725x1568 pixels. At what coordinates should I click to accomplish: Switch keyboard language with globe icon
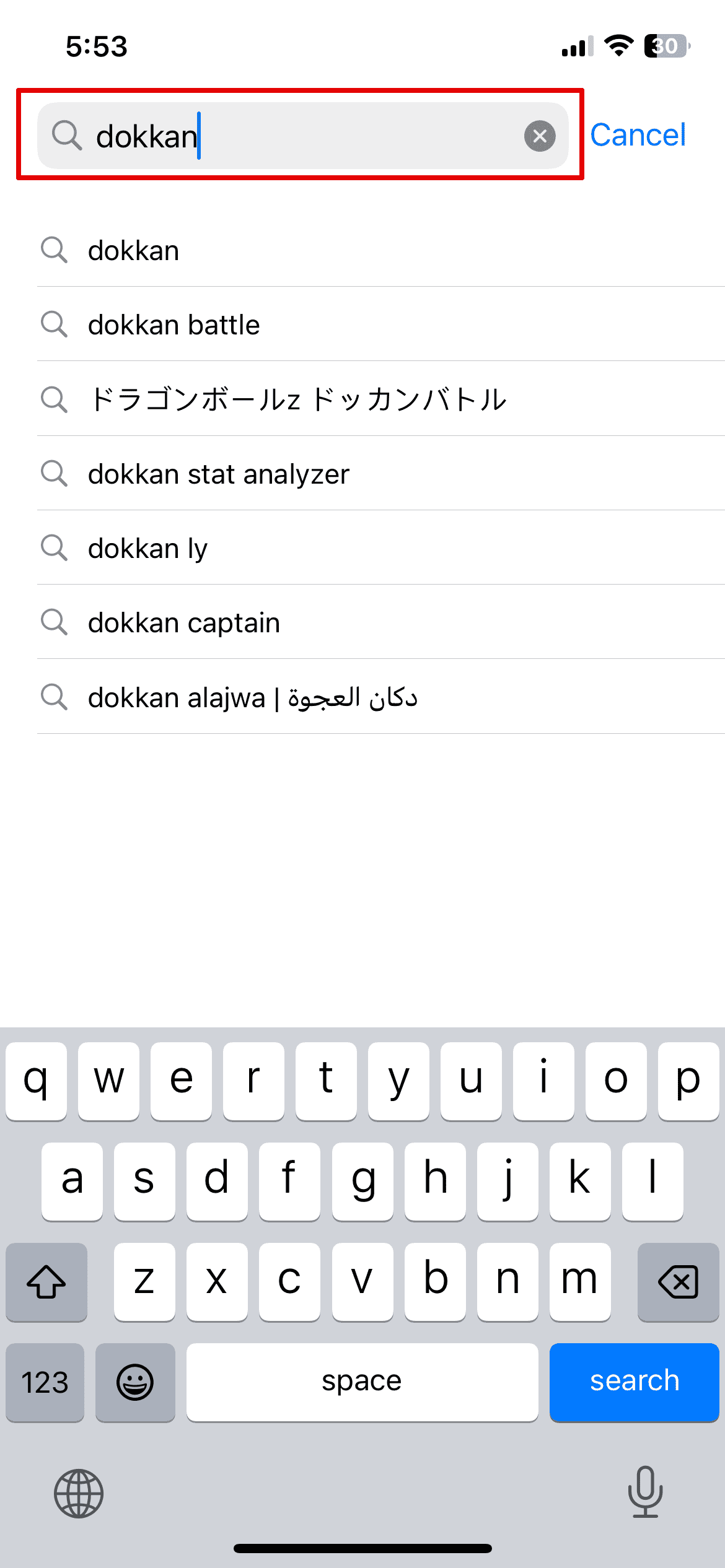coord(79,1494)
